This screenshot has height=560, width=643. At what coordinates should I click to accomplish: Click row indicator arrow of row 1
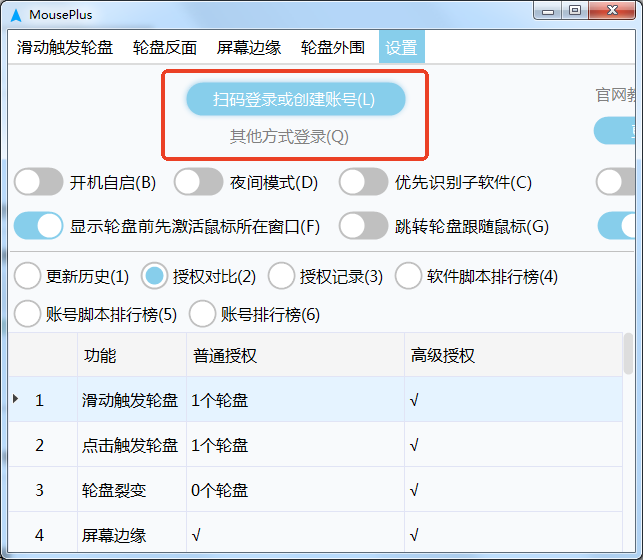pyautogui.click(x=16, y=399)
